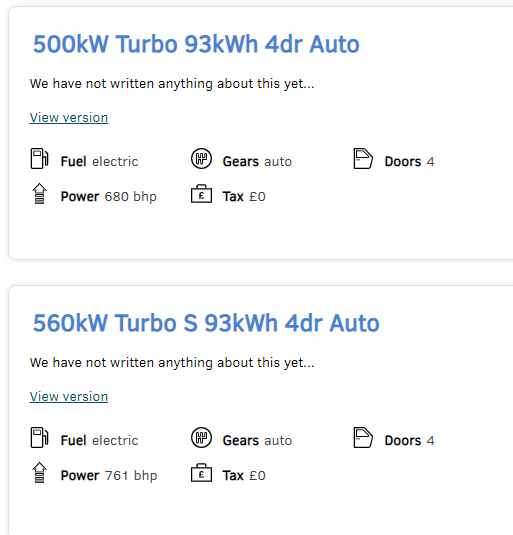Open the 500kW Turbo 93kWh 4dr Auto title
Image resolution: width=513 pixels, height=535 pixels.
196,44
